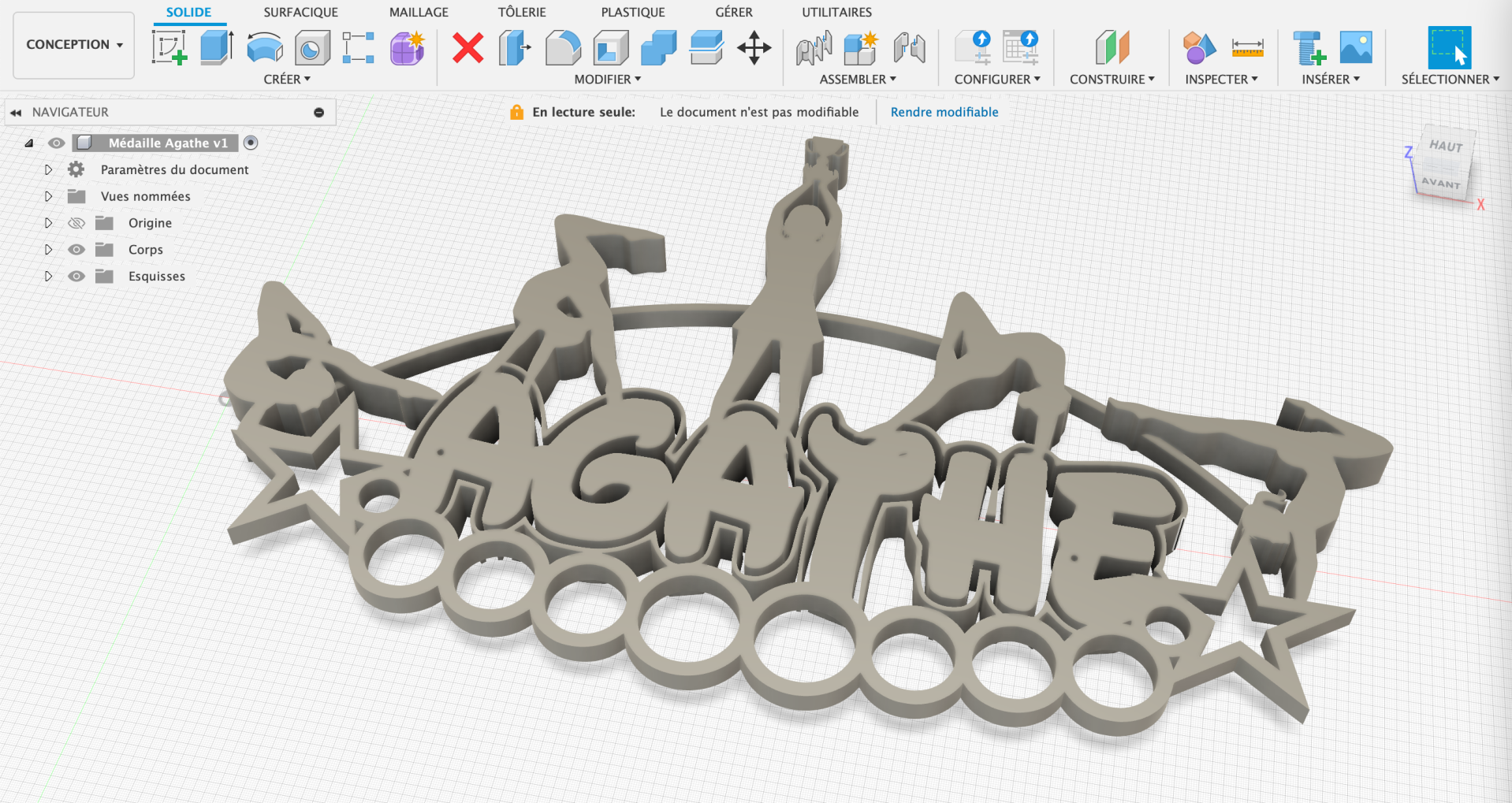
Task: Expand the Origine folder
Action: pos(48,223)
